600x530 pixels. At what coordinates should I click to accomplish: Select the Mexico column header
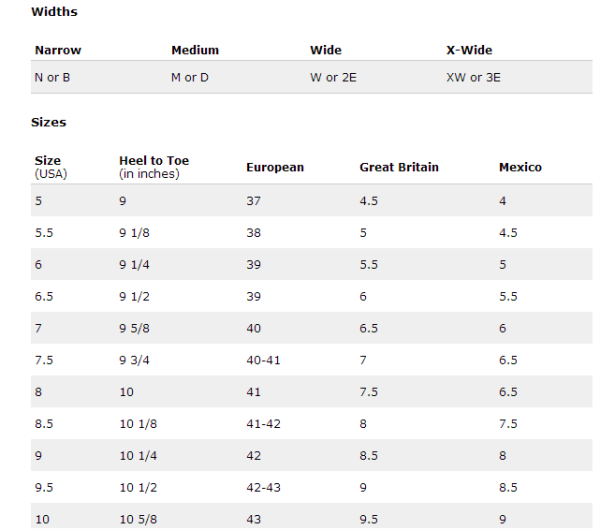click(x=520, y=167)
